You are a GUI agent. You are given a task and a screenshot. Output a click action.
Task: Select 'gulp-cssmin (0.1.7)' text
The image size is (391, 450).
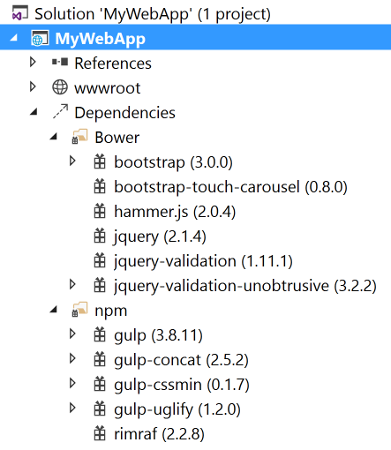pos(182,385)
